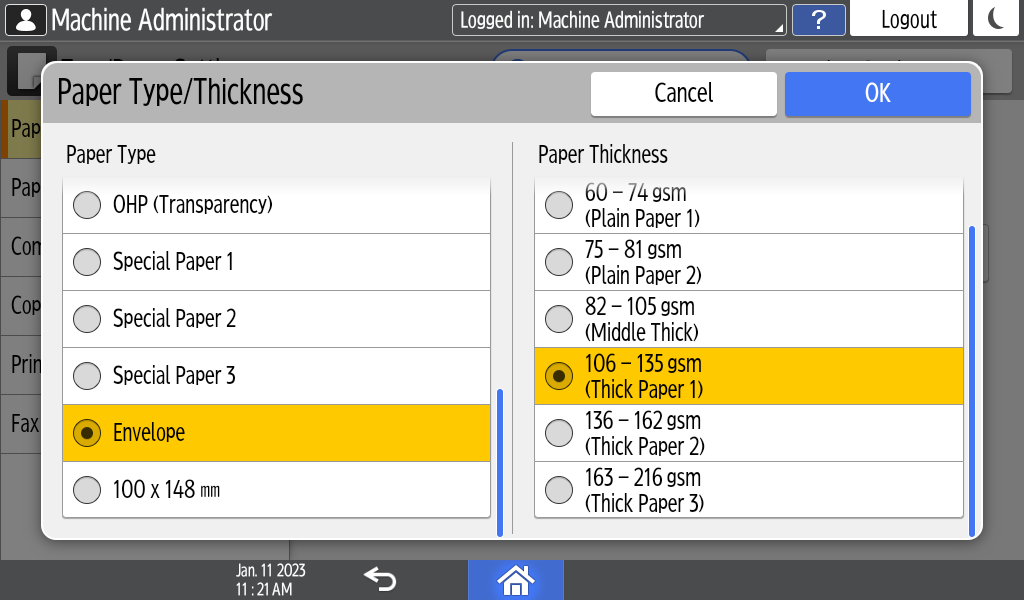Select OHP (Transparency) paper type
The image size is (1024, 600).
pos(276,205)
